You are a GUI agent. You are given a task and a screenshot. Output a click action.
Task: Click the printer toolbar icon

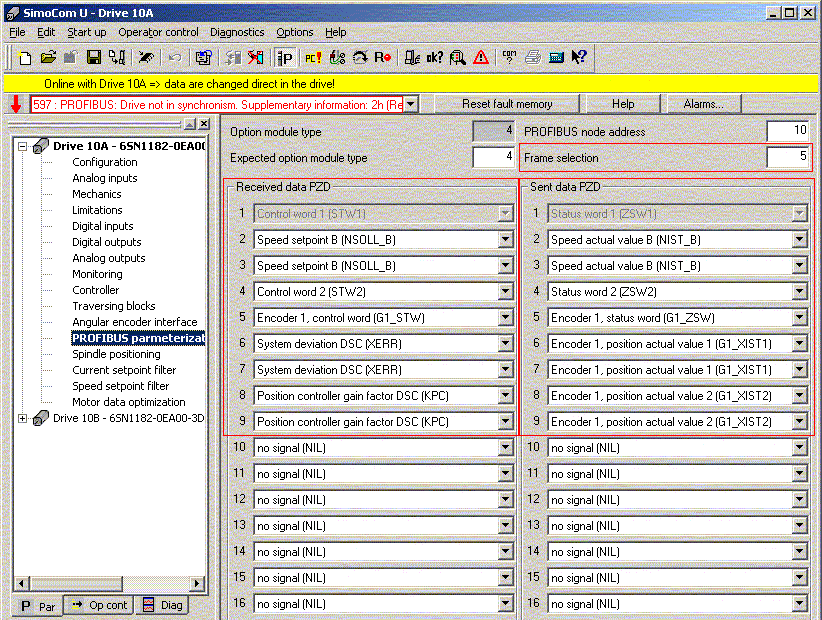533,57
